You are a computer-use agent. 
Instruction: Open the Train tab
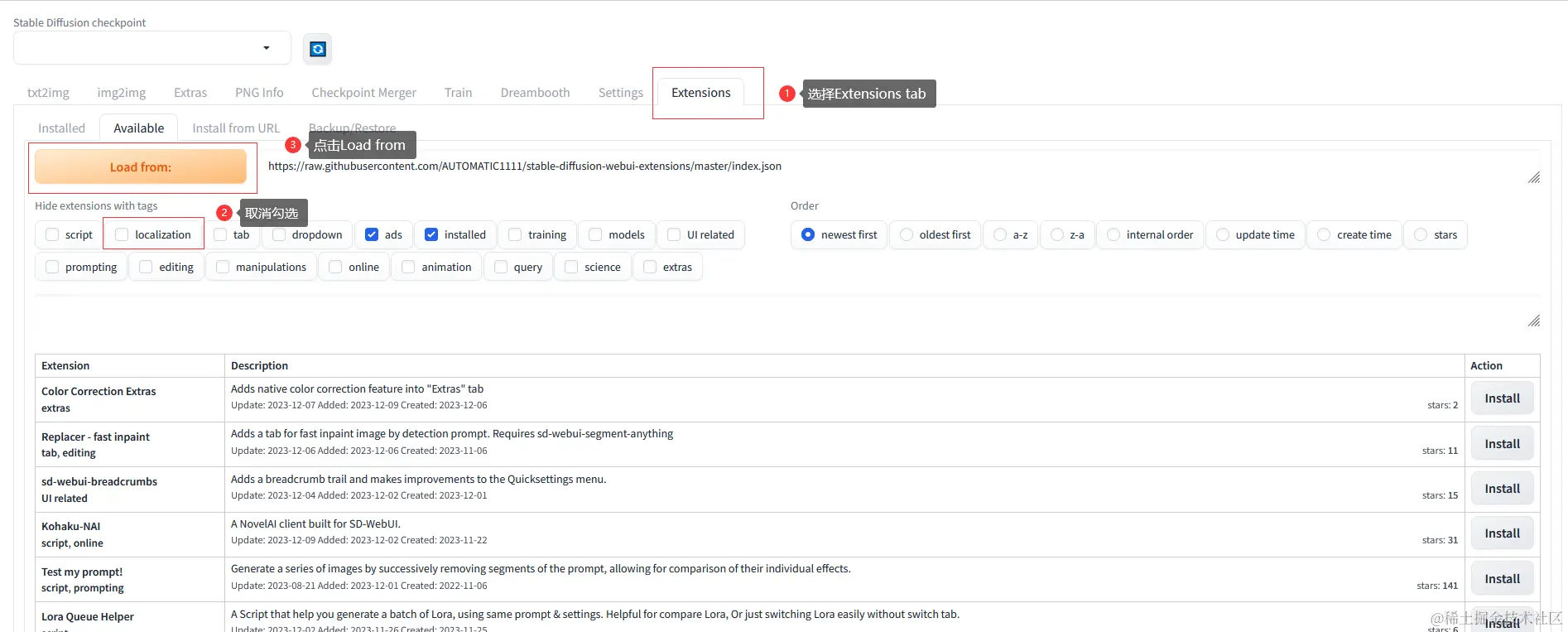pyautogui.click(x=458, y=93)
